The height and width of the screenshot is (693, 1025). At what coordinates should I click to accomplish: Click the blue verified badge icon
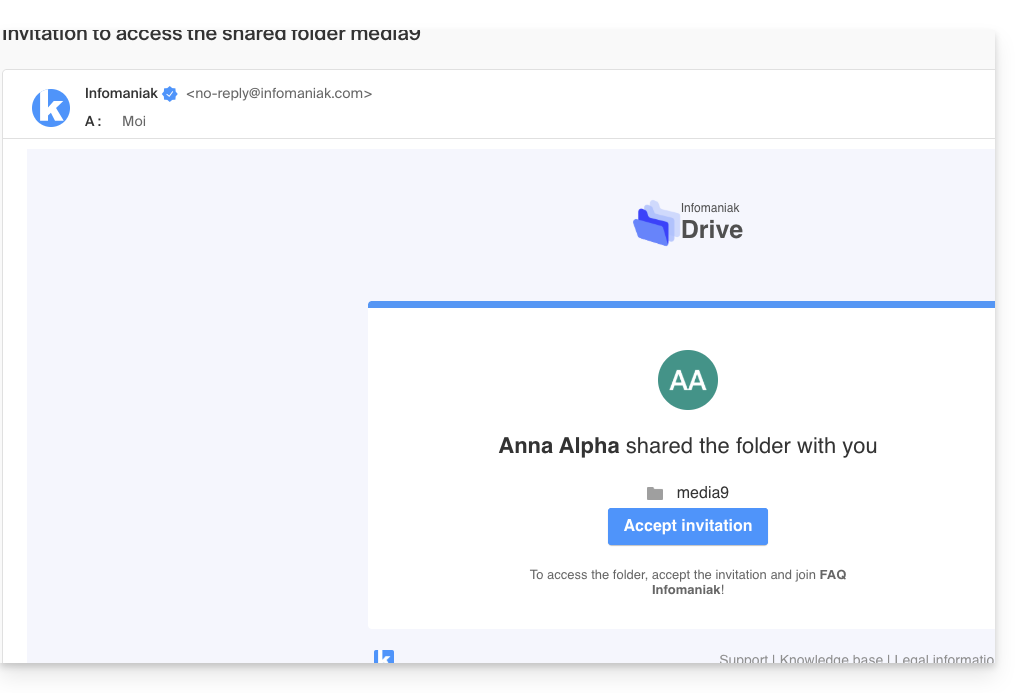pos(170,94)
